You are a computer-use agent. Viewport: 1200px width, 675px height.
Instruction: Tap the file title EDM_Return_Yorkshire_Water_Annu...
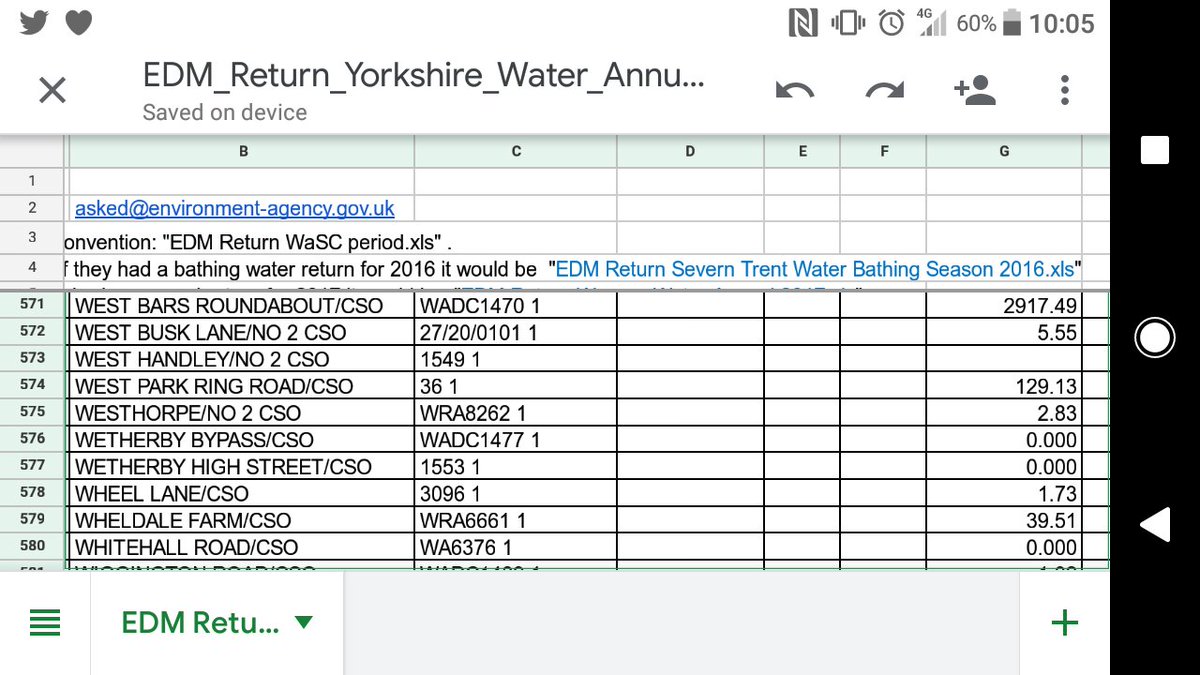pos(424,76)
